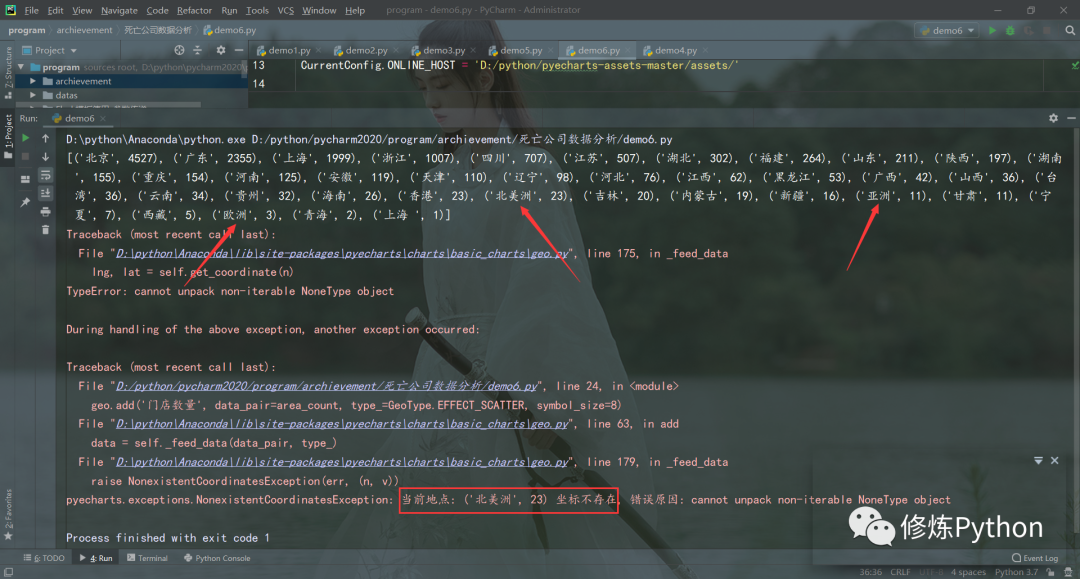Open Run panel settings gear
This screenshot has width=1080, height=579.
tap(1053, 118)
